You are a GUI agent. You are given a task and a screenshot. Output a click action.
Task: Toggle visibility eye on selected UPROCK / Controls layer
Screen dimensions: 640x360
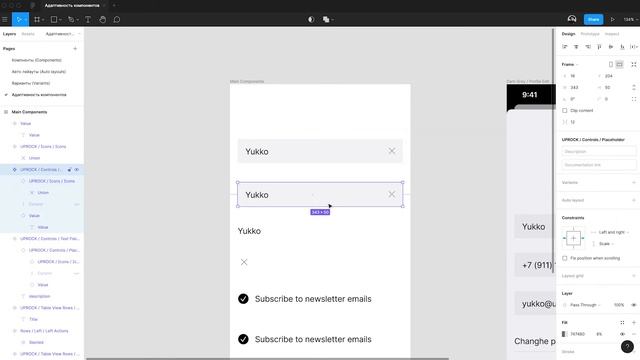coord(76,169)
